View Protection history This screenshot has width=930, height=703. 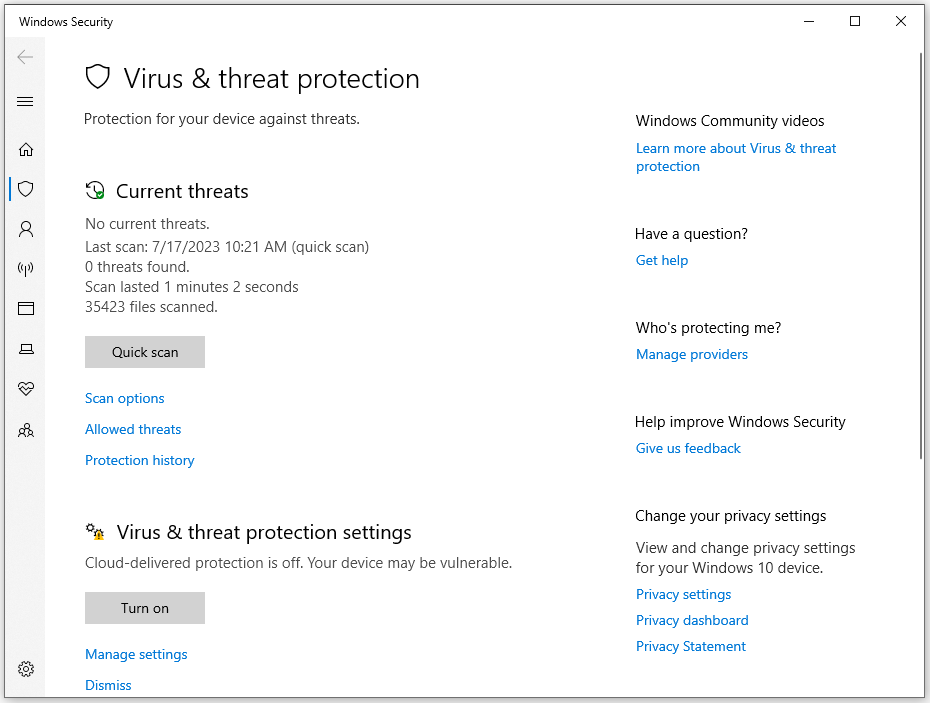[139, 460]
